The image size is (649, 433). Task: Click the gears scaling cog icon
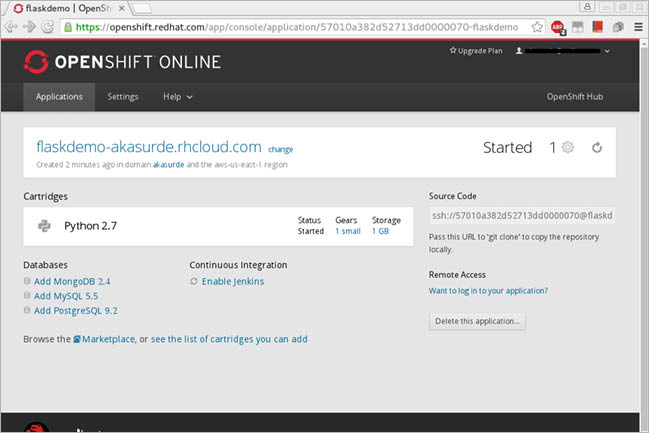(568, 148)
